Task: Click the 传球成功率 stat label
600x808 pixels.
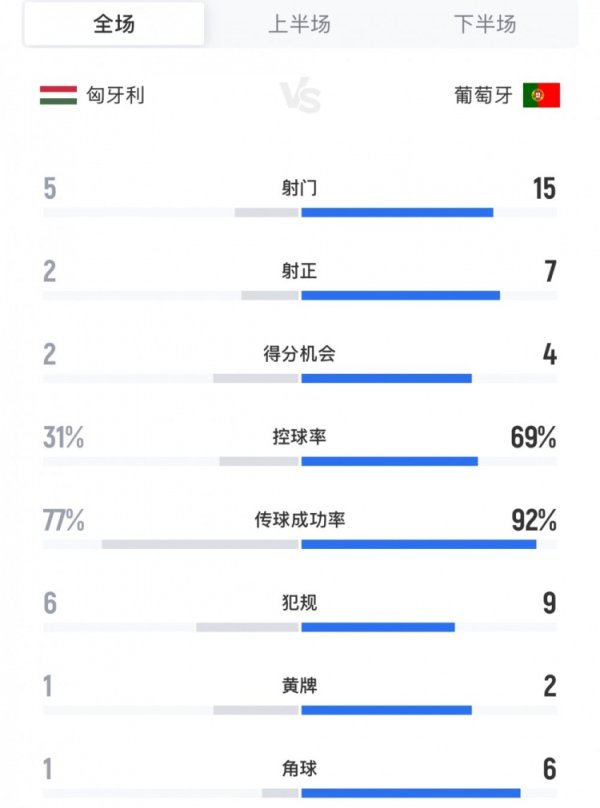Action: [300, 518]
